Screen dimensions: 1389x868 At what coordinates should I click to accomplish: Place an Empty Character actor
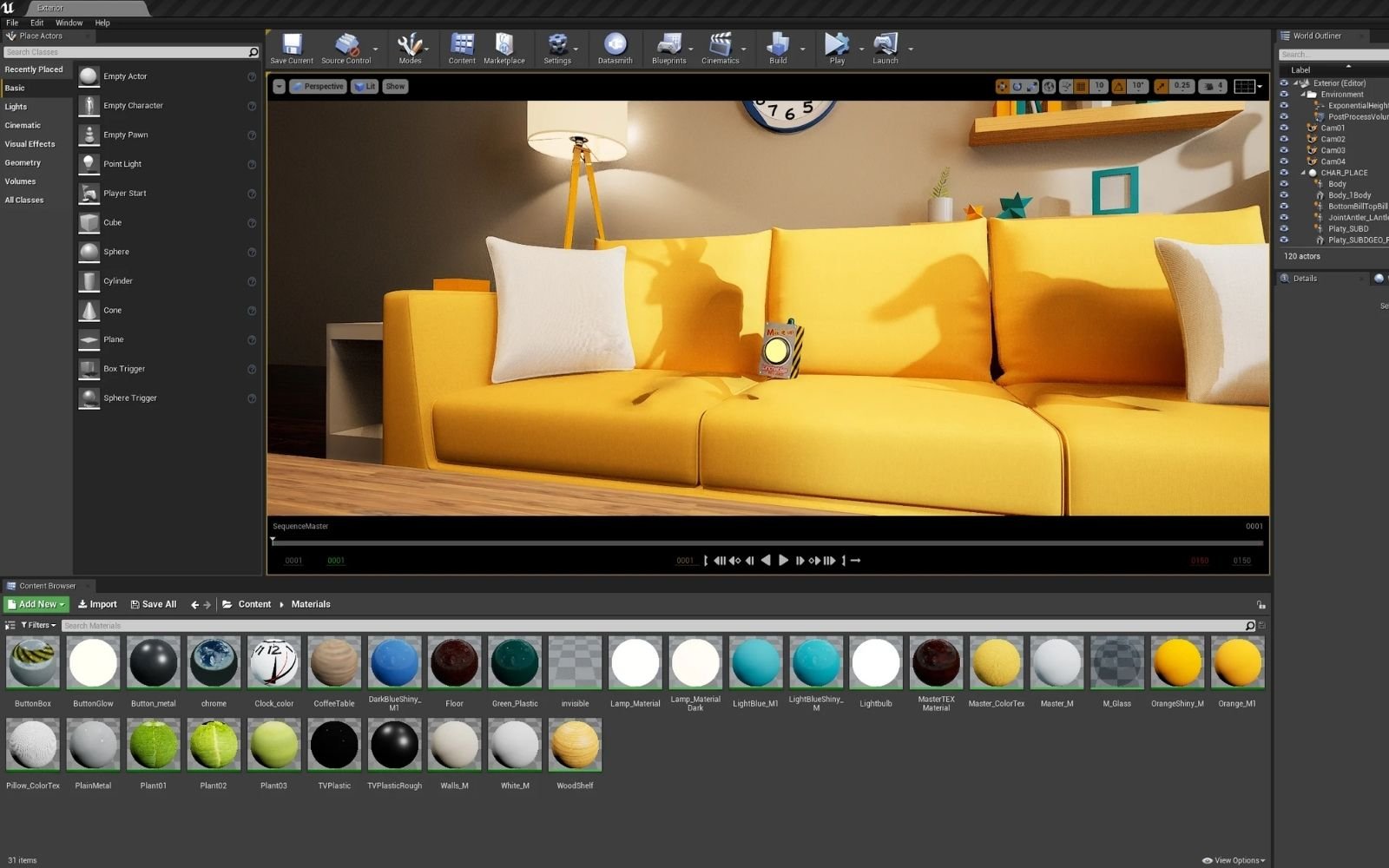coord(132,105)
